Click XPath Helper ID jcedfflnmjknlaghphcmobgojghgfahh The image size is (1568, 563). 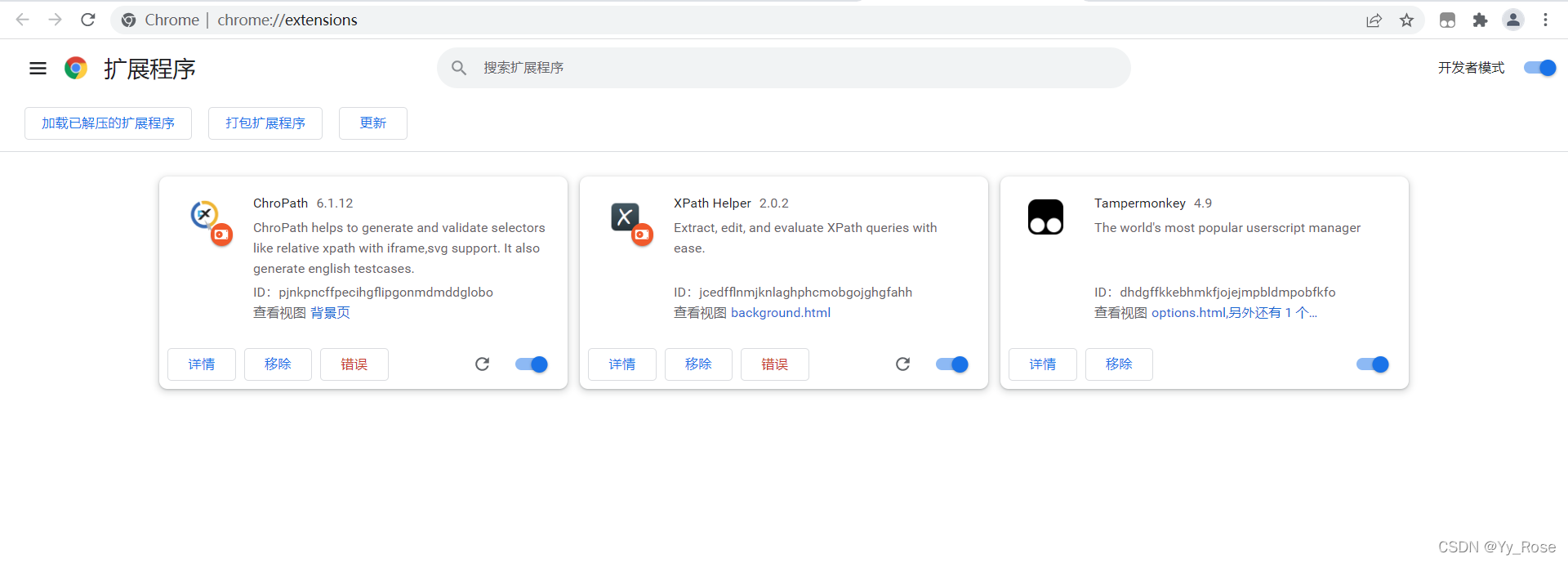point(805,293)
